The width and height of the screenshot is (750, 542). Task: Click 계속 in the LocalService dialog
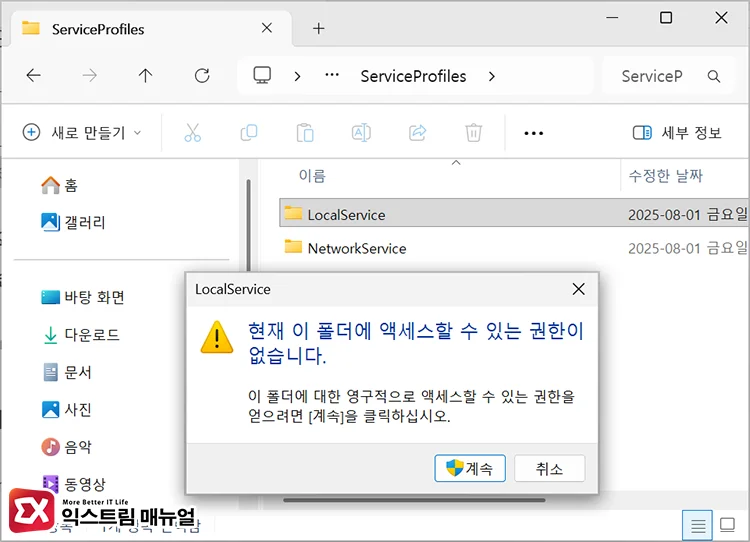point(470,468)
